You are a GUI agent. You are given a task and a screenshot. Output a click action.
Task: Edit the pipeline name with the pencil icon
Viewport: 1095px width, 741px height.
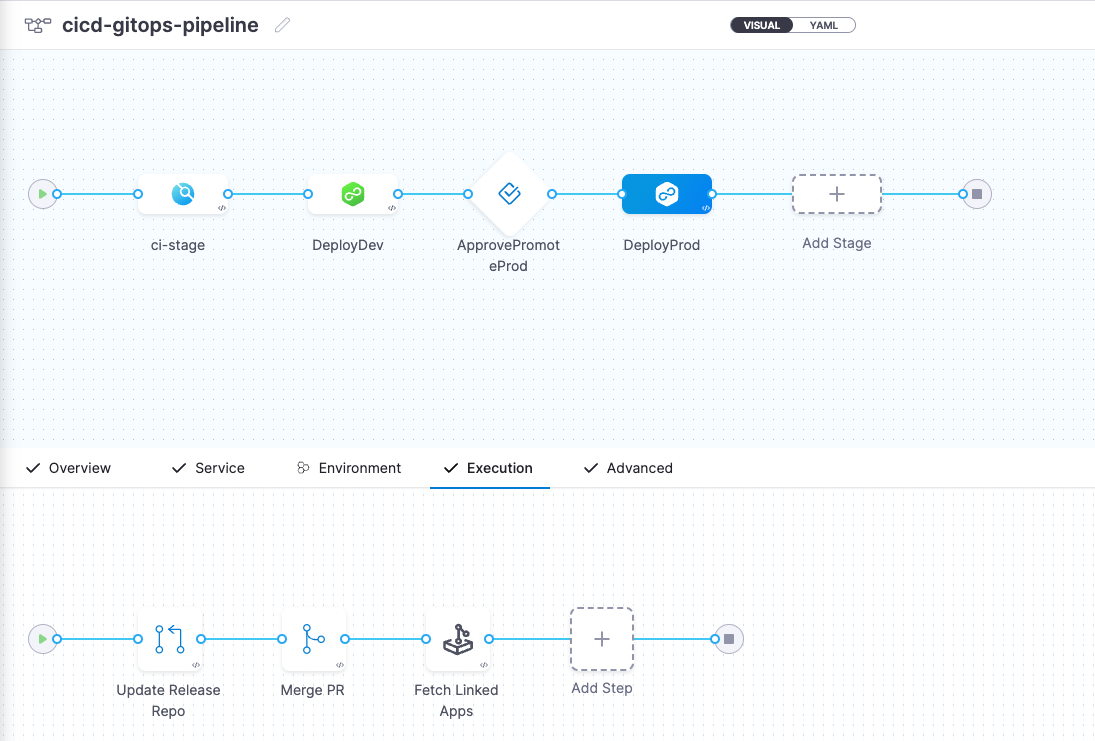point(281,25)
